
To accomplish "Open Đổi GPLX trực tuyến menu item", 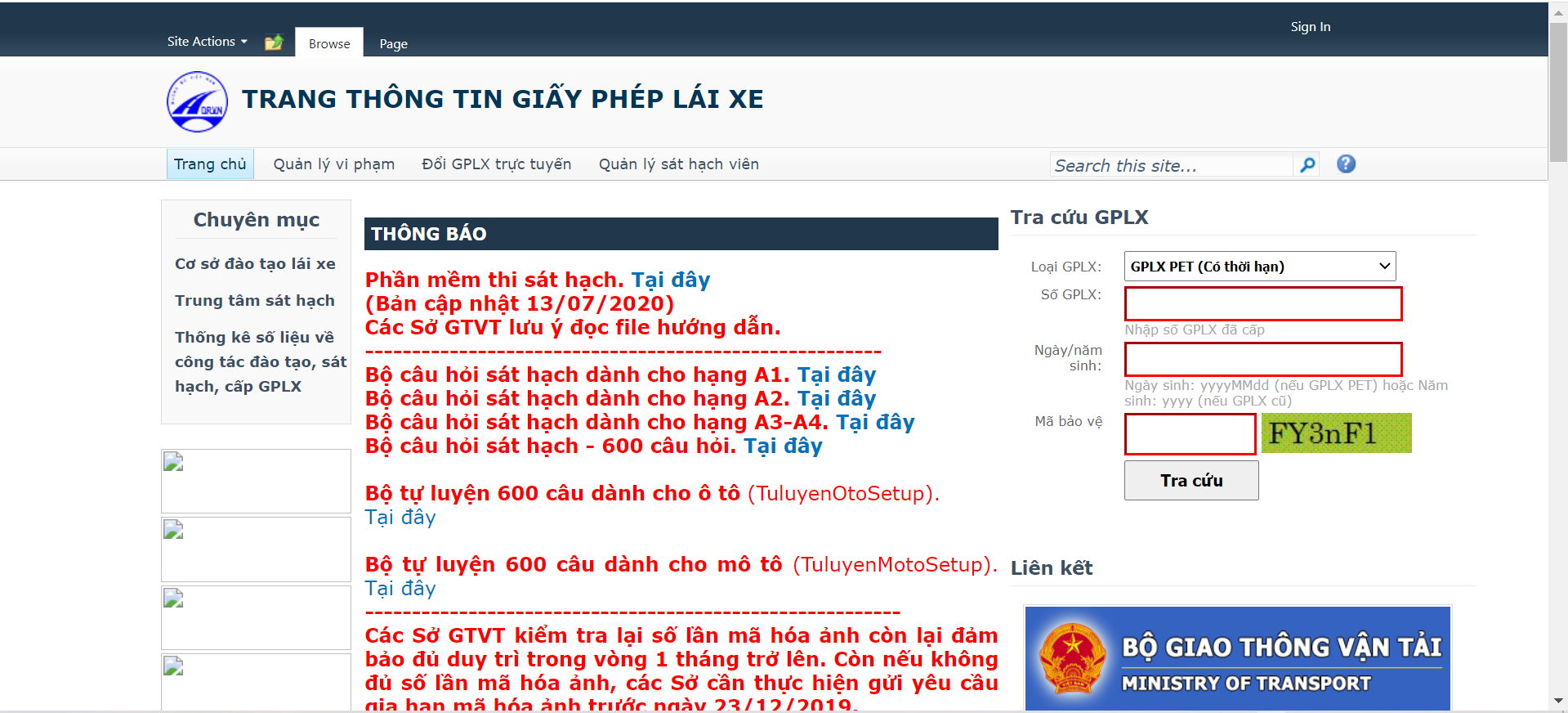I will (x=496, y=164).
